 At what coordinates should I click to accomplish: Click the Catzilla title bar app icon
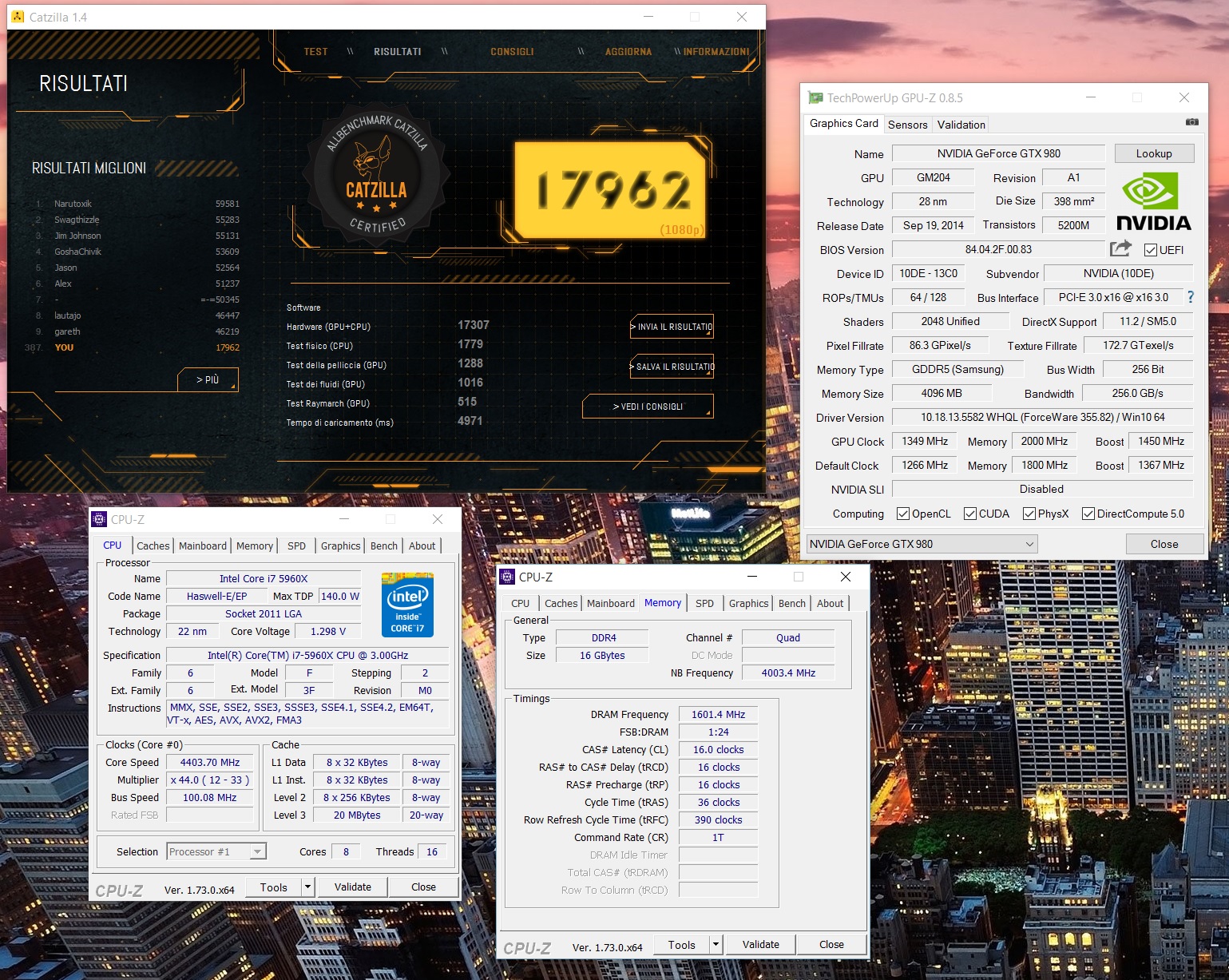coord(18,17)
